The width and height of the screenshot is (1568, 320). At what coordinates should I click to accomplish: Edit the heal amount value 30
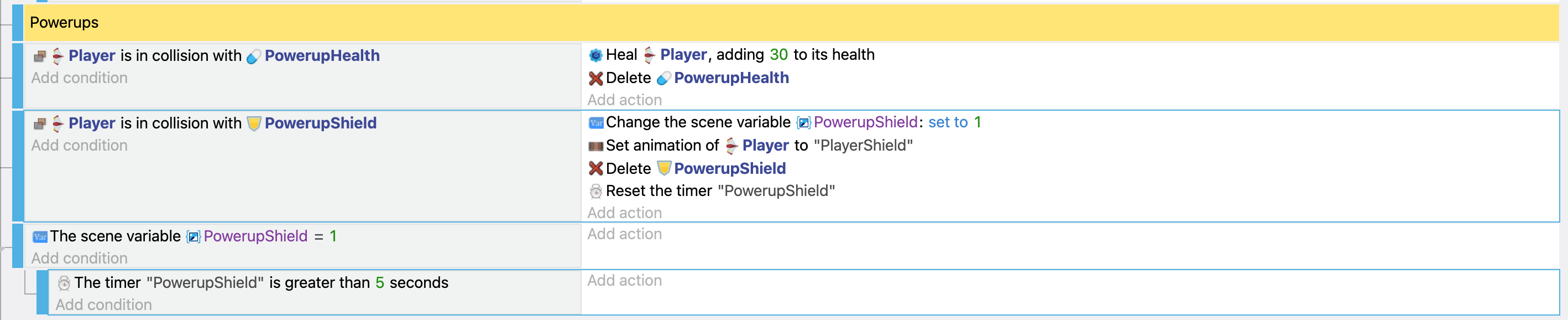coord(778,55)
